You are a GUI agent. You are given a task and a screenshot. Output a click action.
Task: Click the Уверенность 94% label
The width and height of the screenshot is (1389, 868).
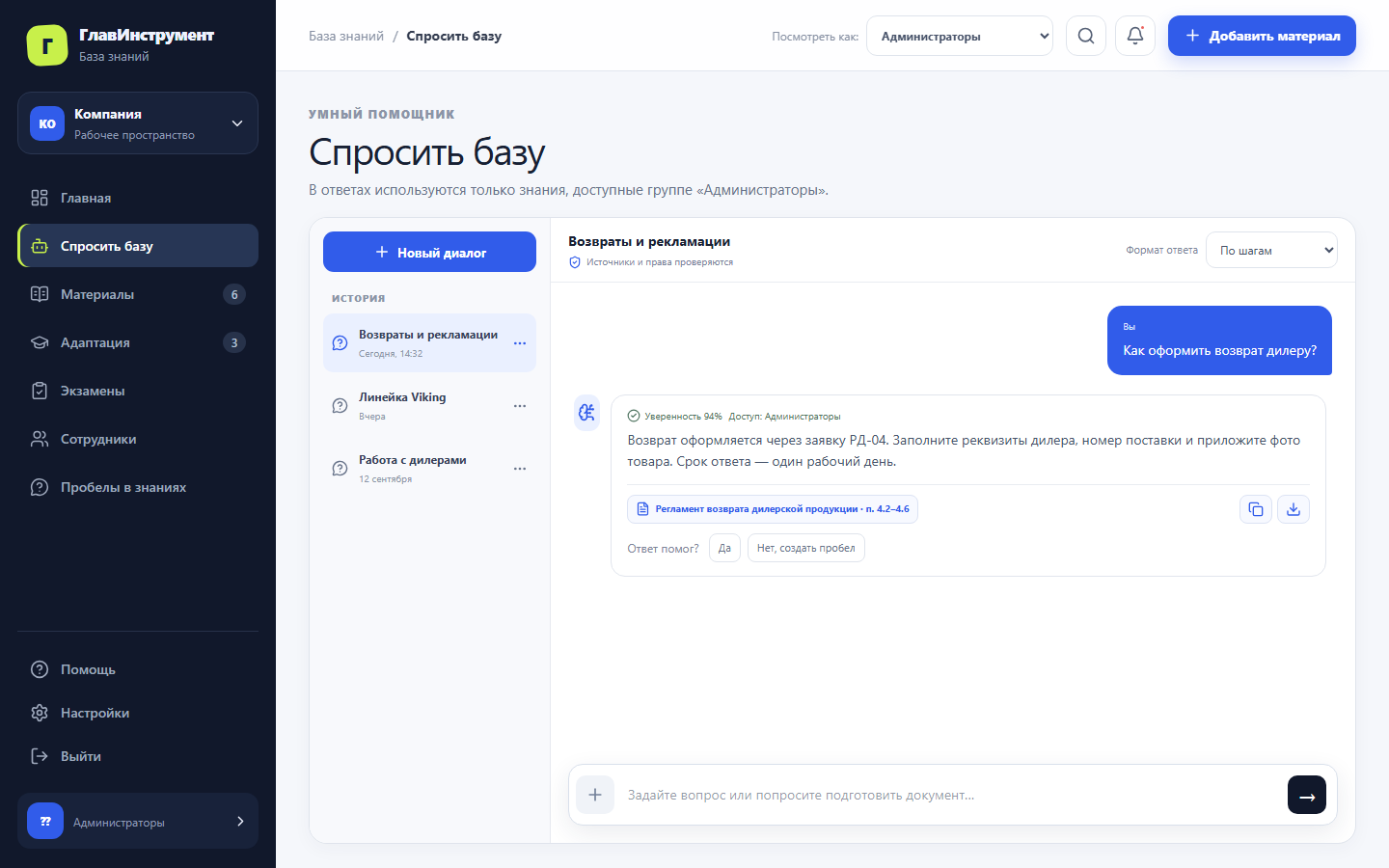pyautogui.click(x=675, y=417)
